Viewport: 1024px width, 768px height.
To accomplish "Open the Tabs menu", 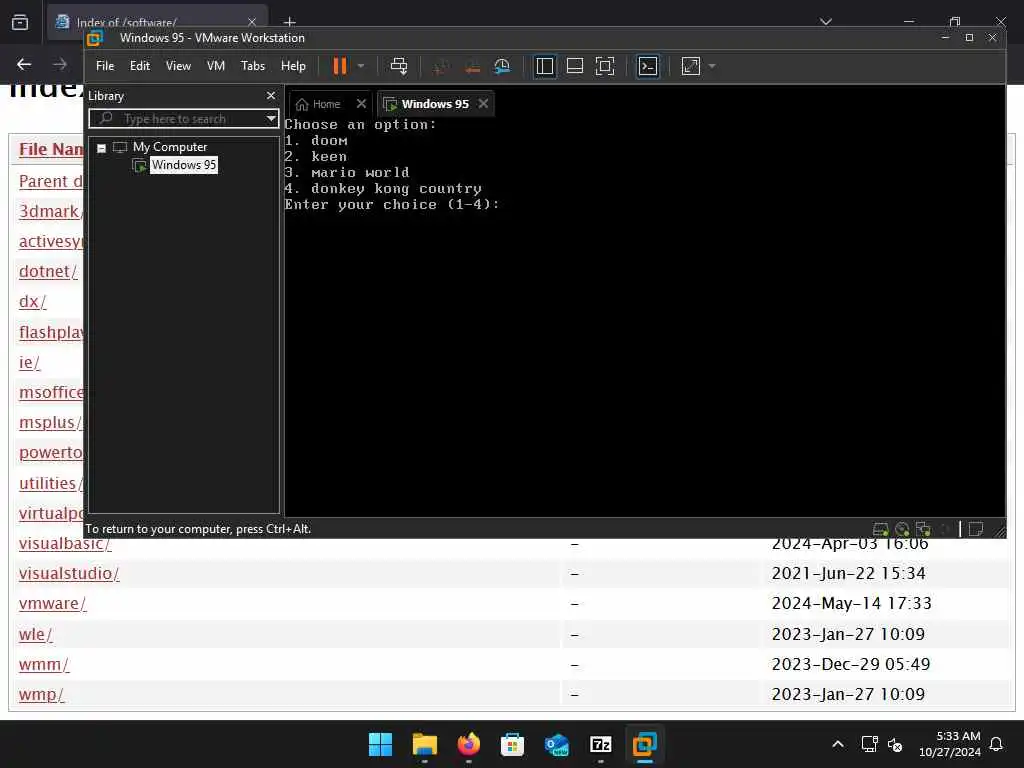I will pyautogui.click(x=253, y=66).
